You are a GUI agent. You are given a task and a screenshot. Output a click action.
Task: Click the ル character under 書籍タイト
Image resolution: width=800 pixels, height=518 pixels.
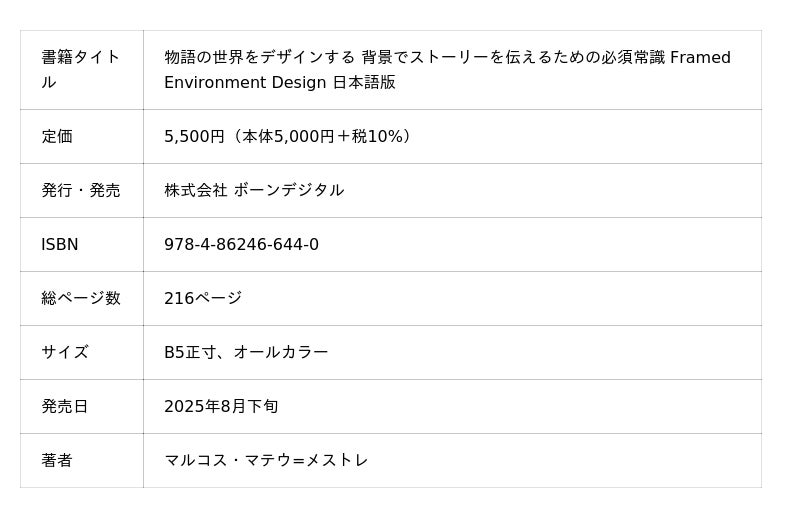coord(49,82)
